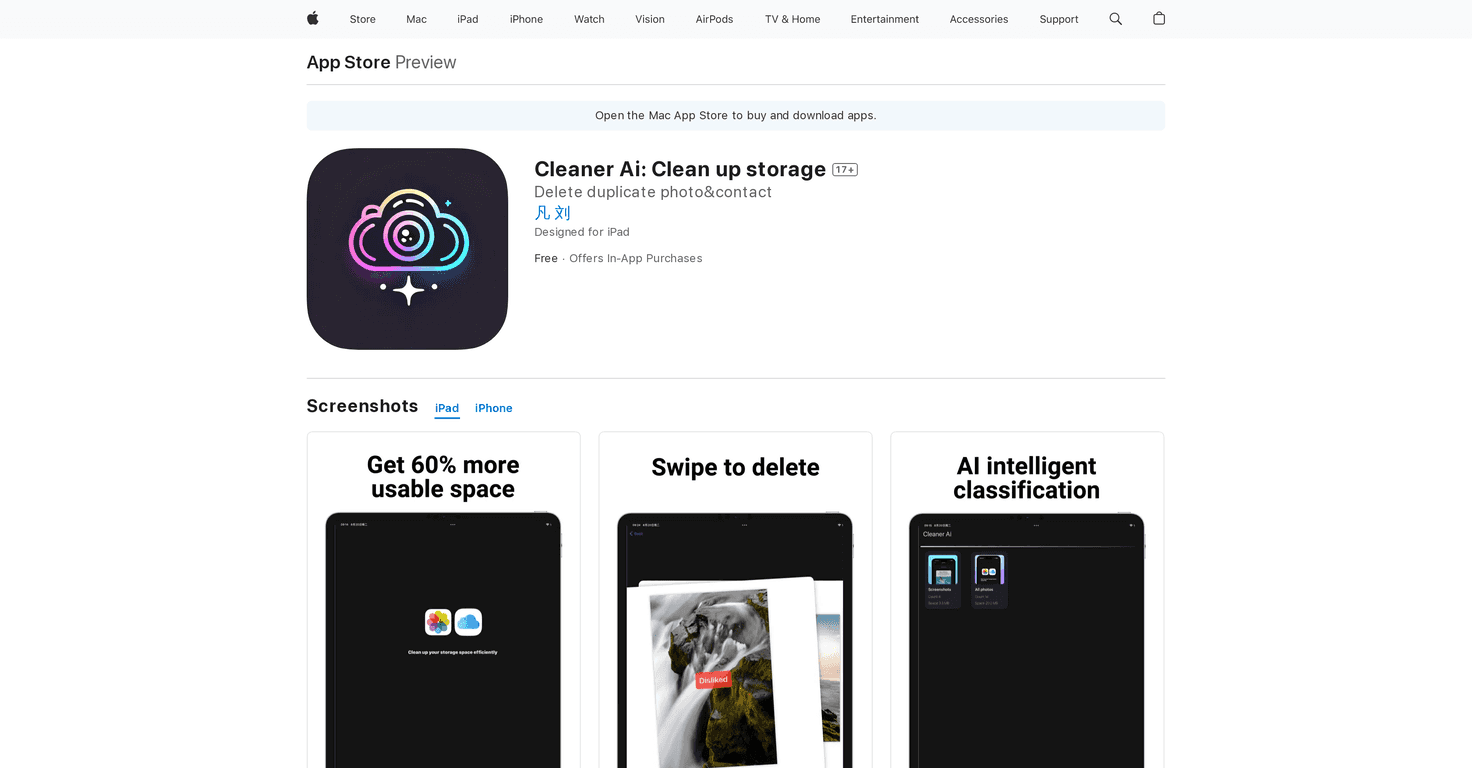Open Apple search icon
Viewport: 1472px width, 768px height.
[1115, 18]
